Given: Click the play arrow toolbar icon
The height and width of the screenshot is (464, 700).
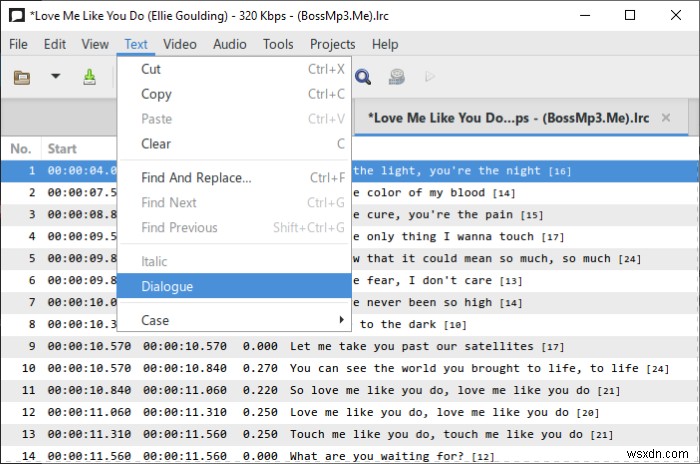Looking at the screenshot, I should [430, 77].
